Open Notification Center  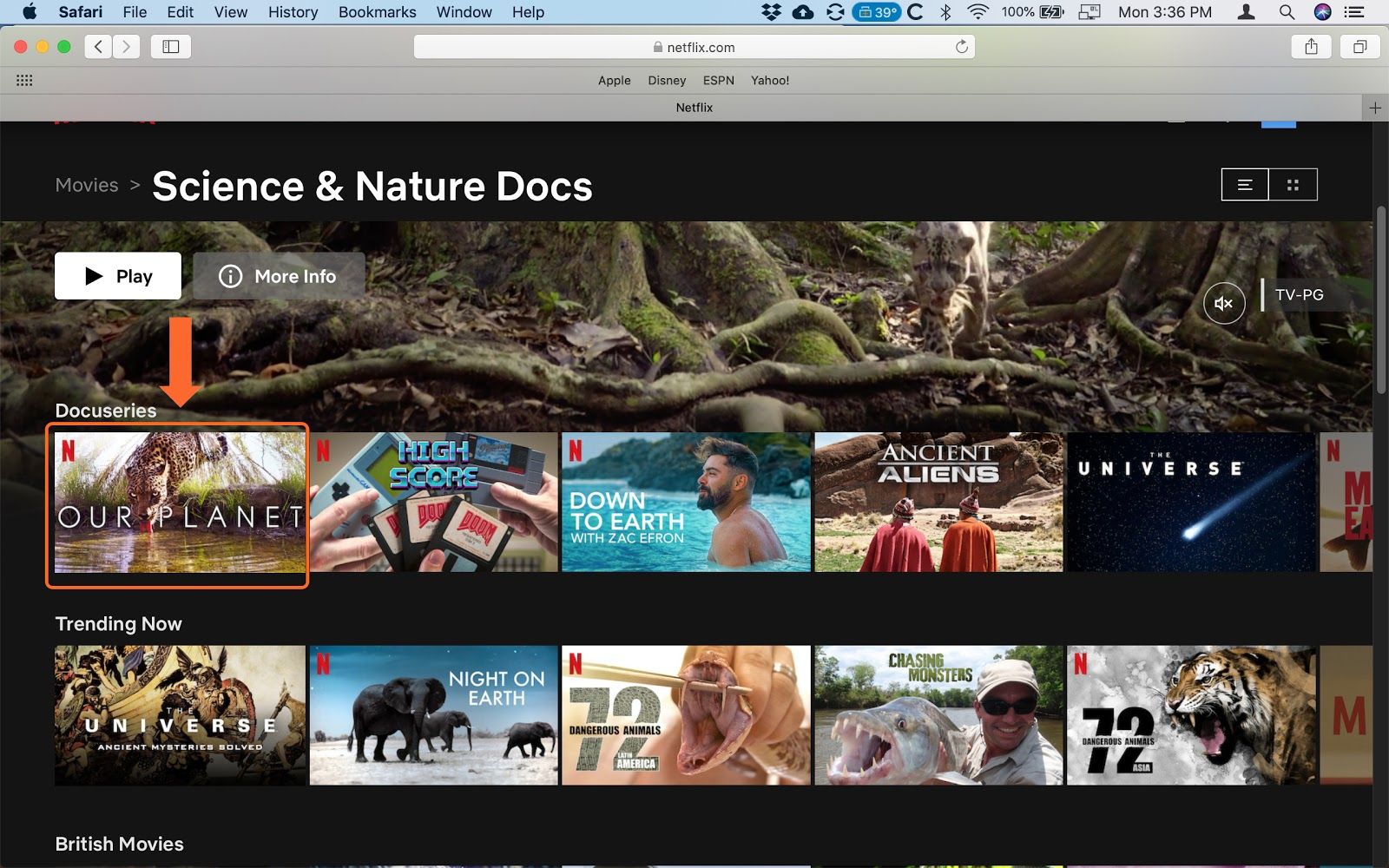click(1354, 11)
